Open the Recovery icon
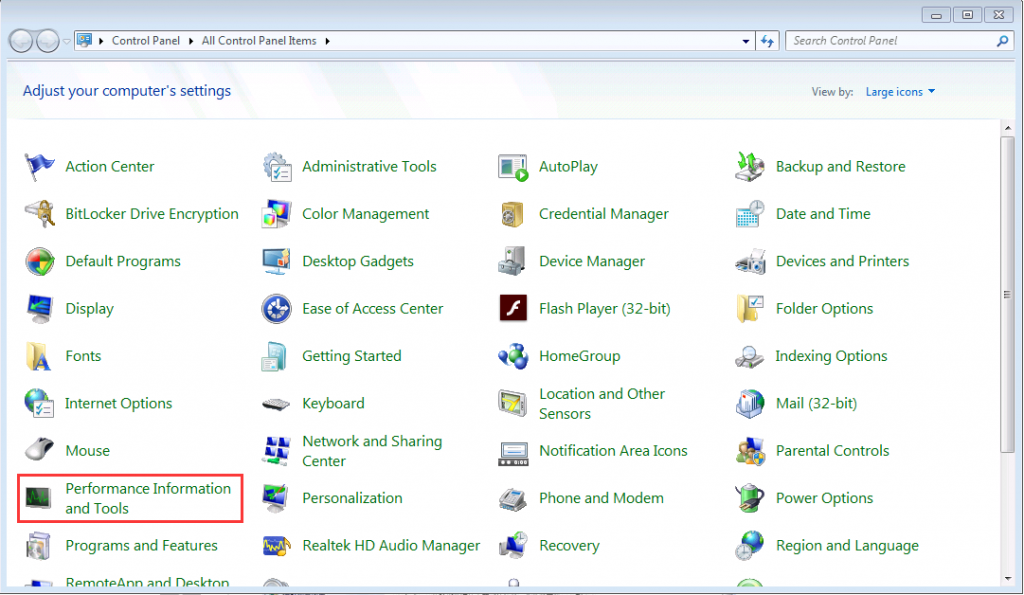The width and height of the screenshot is (1024, 595). [x=513, y=545]
